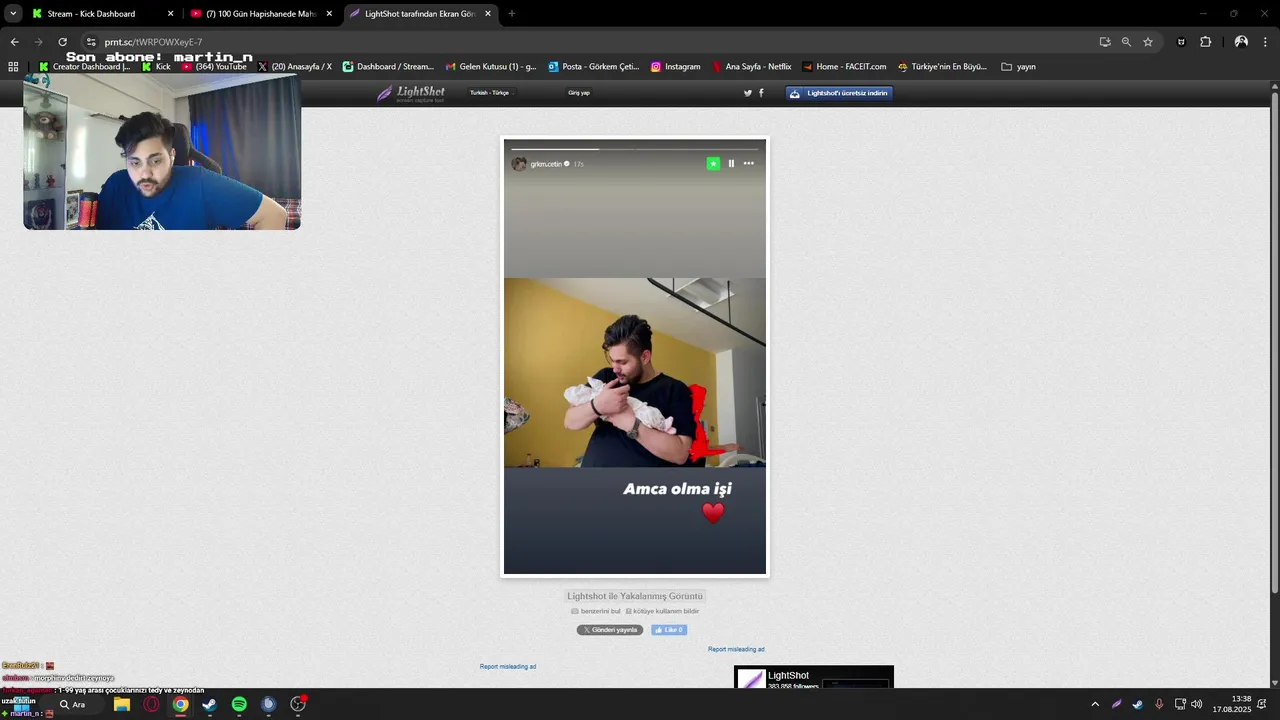Click the Steam system tray icon

tap(1138, 705)
